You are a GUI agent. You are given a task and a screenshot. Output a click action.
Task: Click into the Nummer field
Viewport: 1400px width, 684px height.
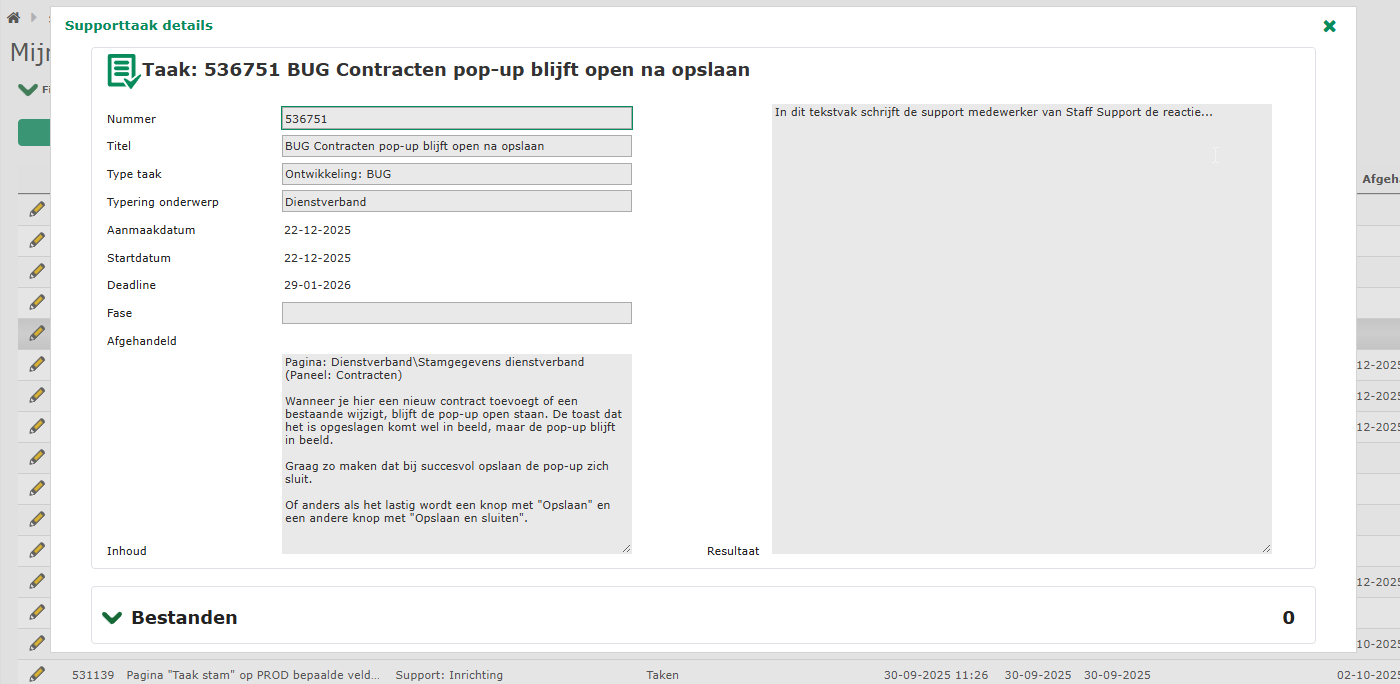tap(456, 118)
